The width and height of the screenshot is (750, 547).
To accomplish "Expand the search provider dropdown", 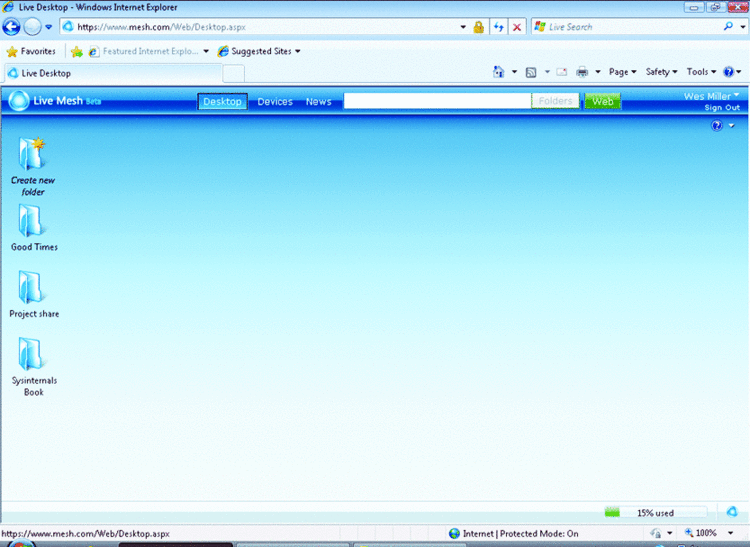I will pyautogui.click(x=742, y=27).
